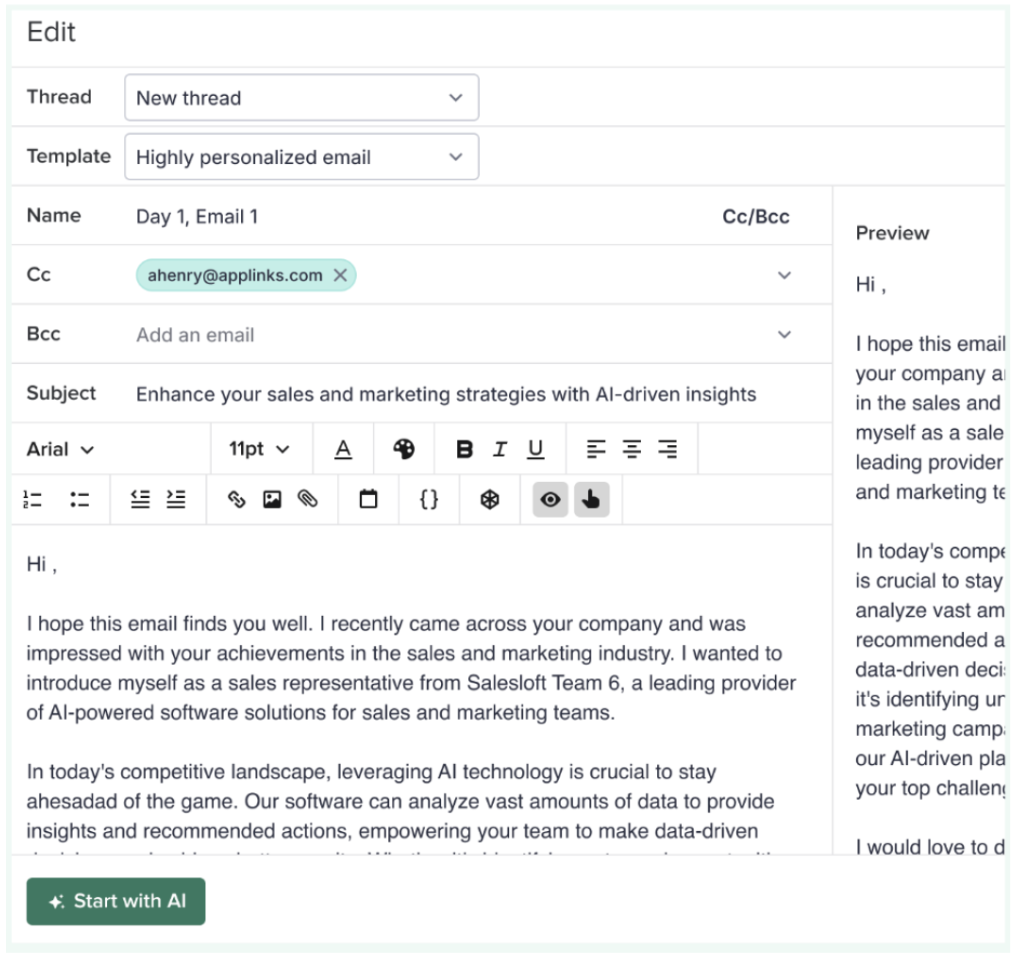
Task: Toggle open tracking eye icon
Action: 550,499
